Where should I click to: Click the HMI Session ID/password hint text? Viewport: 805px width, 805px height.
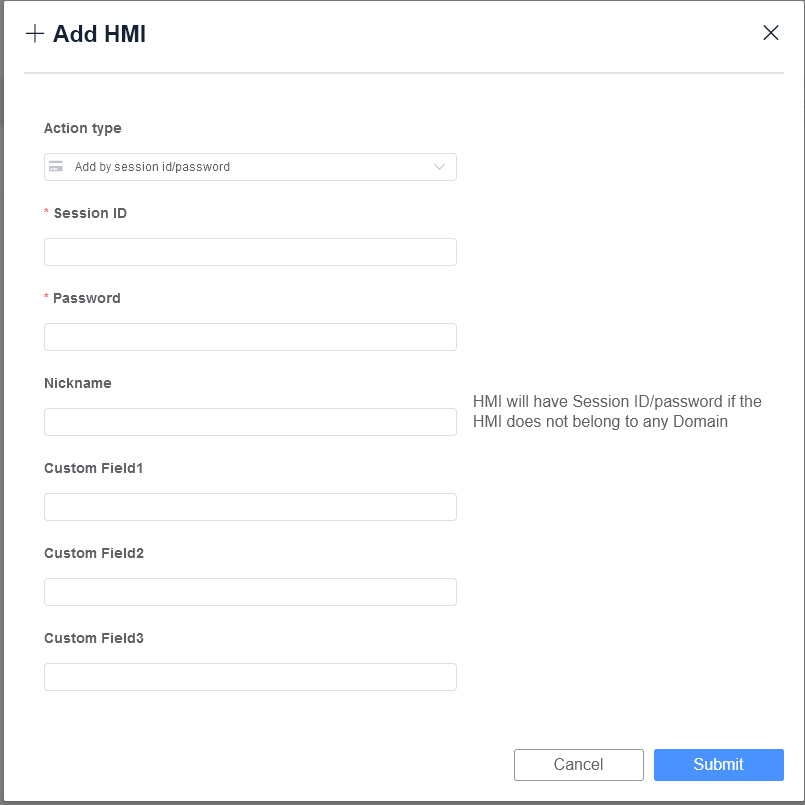(617, 411)
